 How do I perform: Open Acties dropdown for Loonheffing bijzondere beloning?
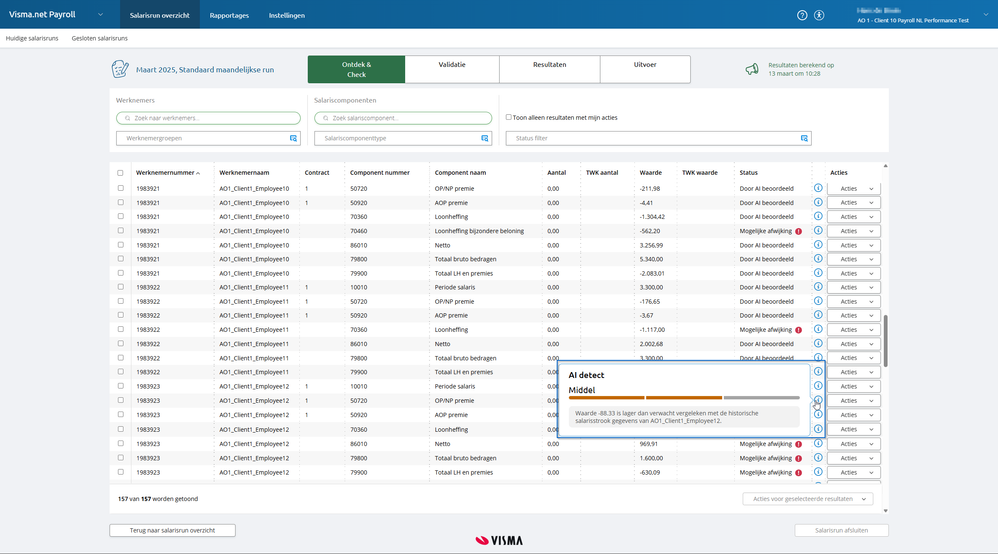tap(854, 231)
